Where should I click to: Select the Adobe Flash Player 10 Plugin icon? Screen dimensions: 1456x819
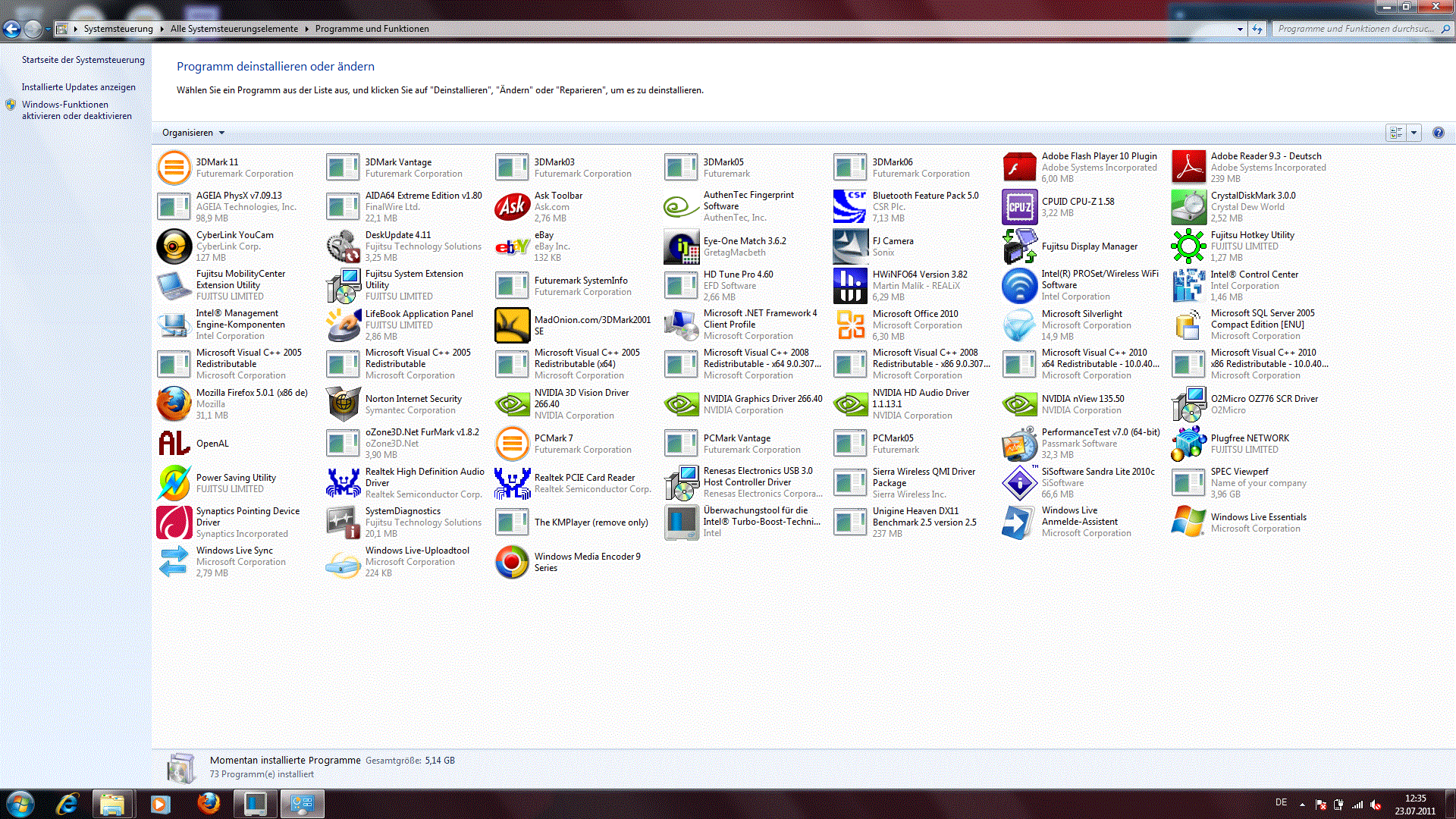pyautogui.click(x=1019, y=168)
